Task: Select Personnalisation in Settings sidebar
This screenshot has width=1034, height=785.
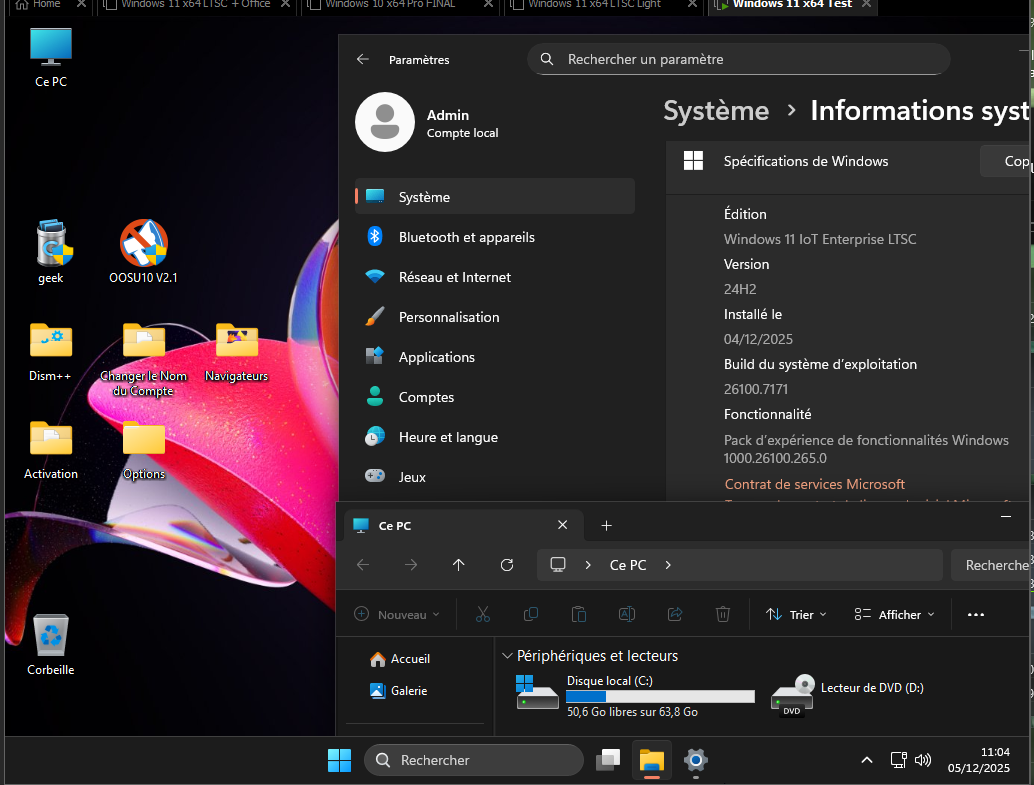Action: point(449,317)
